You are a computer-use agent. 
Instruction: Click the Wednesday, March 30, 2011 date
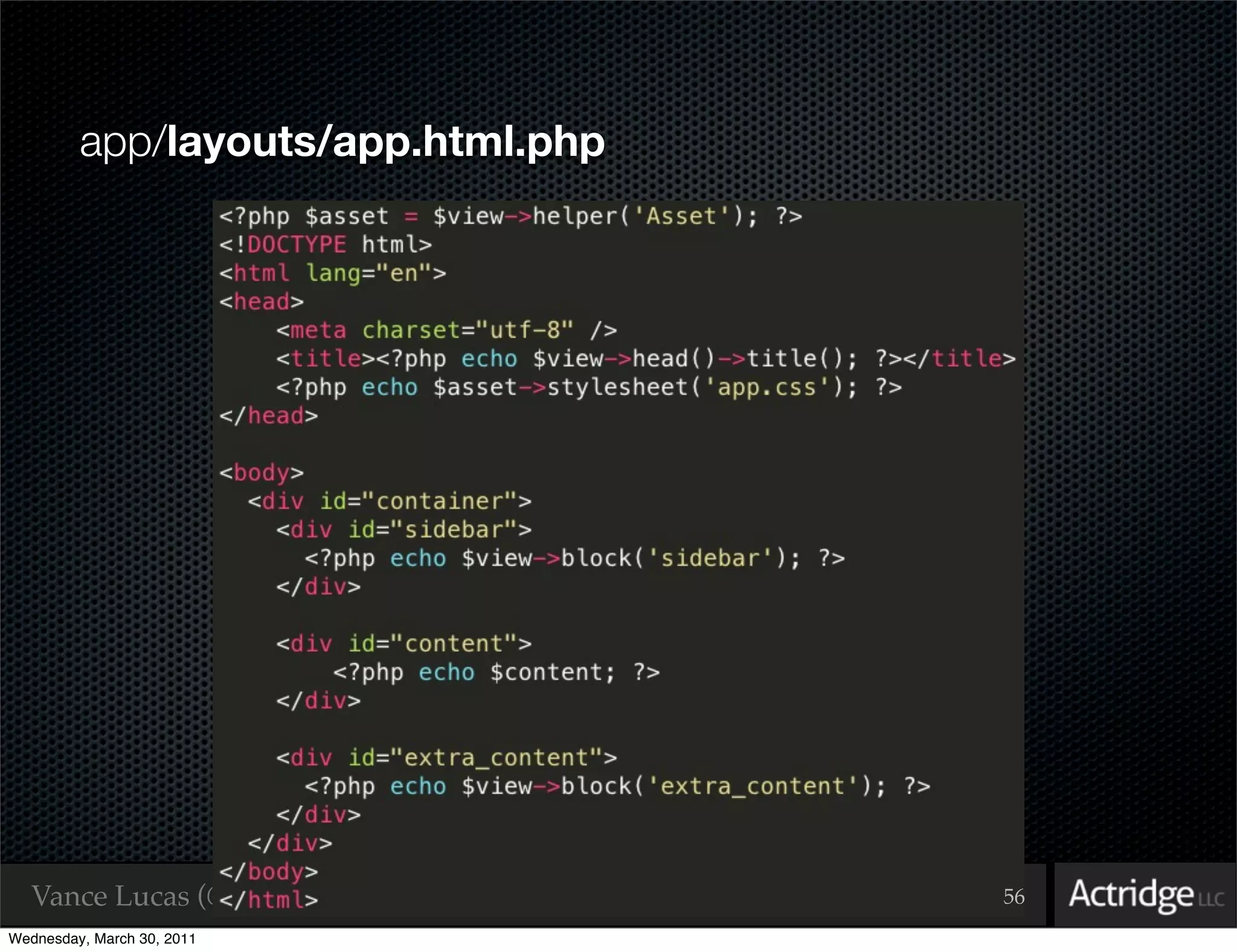pos(102,939)
